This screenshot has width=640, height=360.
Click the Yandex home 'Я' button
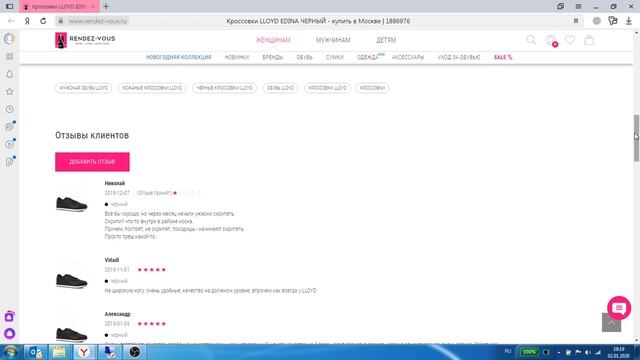27,21
